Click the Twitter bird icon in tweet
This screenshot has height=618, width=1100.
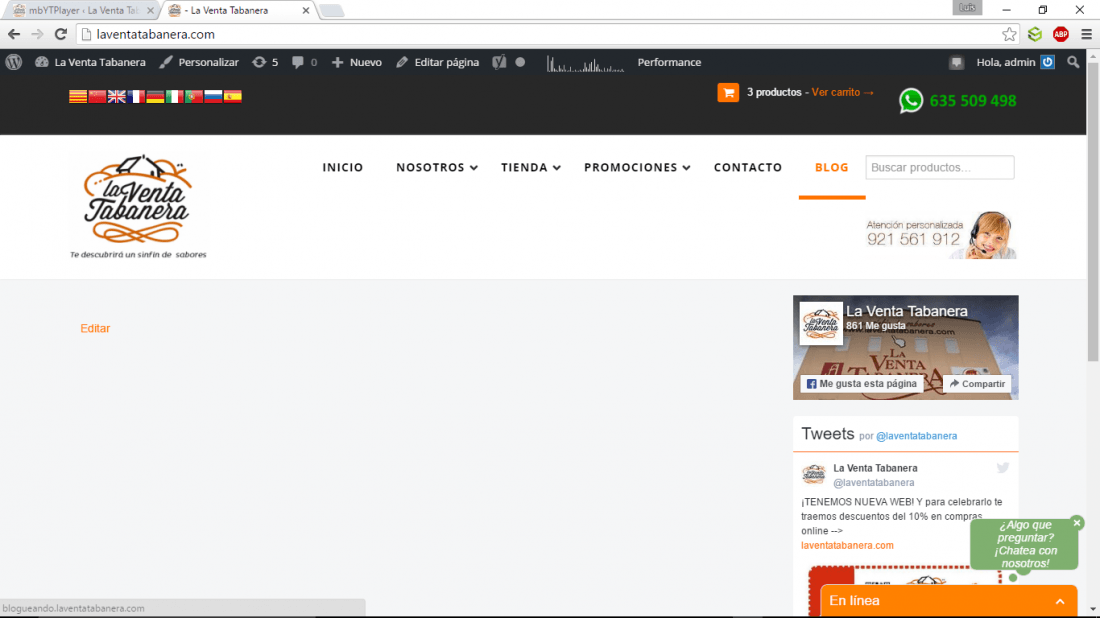point(1002,468)
